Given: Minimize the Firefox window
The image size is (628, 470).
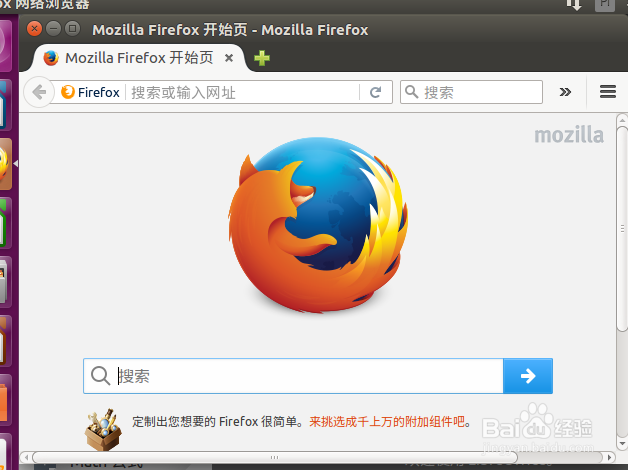Looking at the screenshot, I should (53, 29).
